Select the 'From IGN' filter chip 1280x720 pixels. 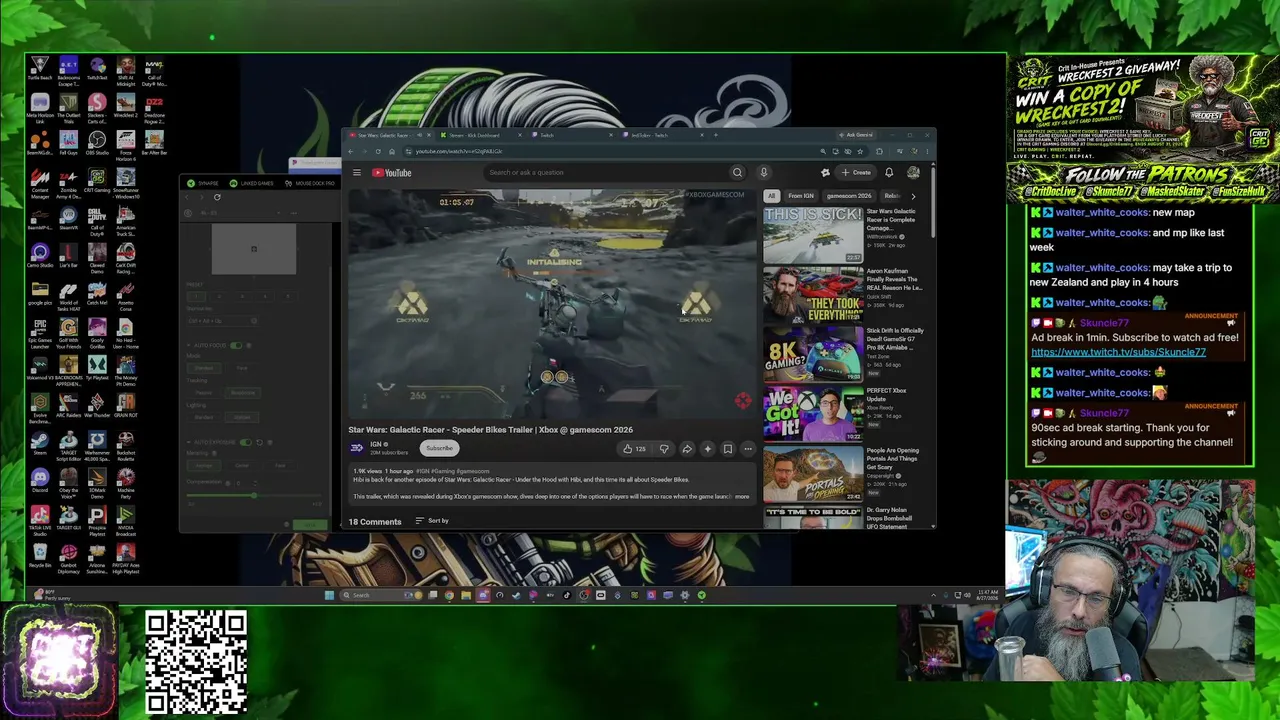pos(801,196)
